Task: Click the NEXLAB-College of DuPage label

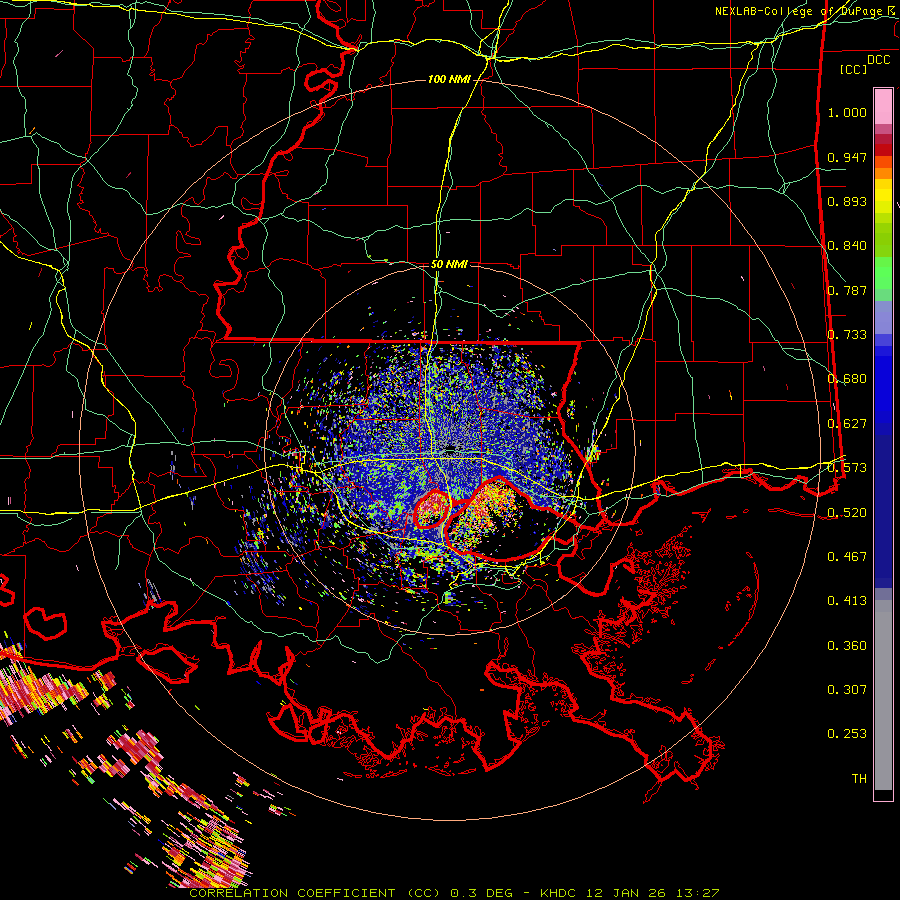Action: (807, 11)
